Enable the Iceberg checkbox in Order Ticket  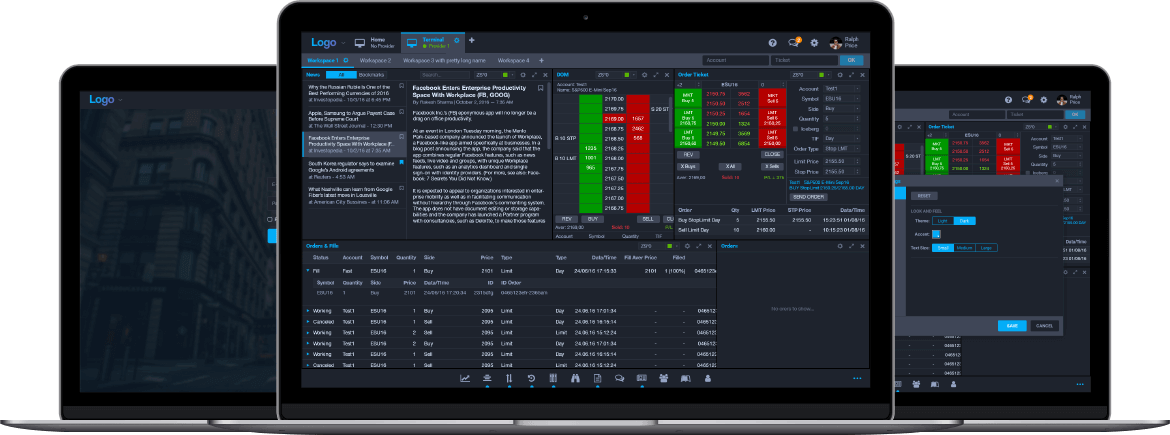[x=795, y=128]
